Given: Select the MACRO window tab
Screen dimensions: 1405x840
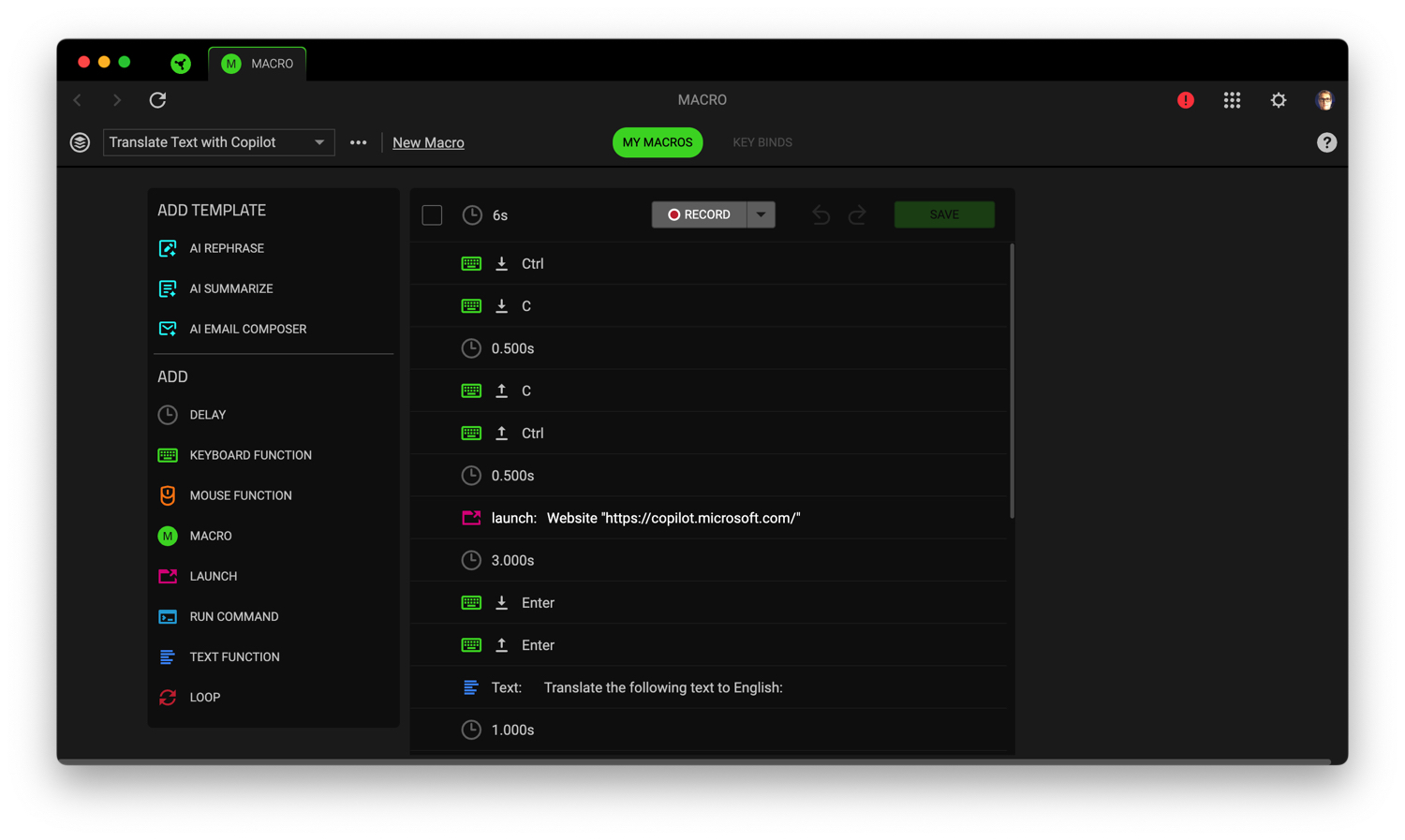Looking at the screenshot, I should coord(258,64).
